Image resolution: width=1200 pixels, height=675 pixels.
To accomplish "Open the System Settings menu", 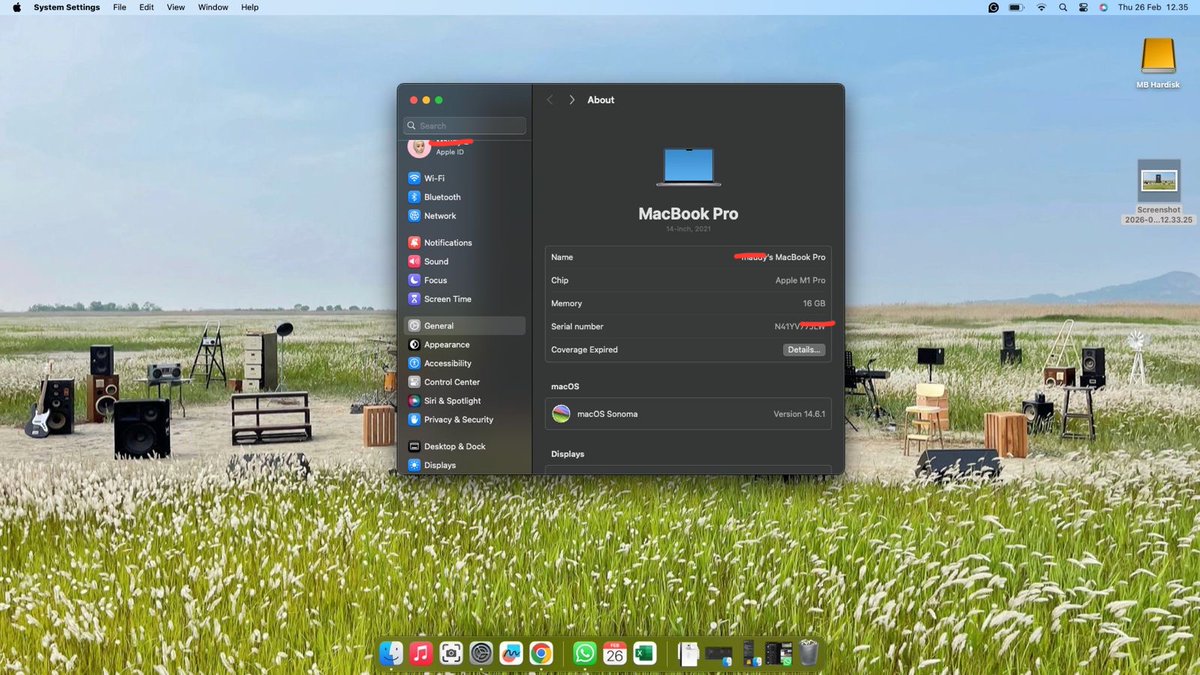I will [67, 7].
